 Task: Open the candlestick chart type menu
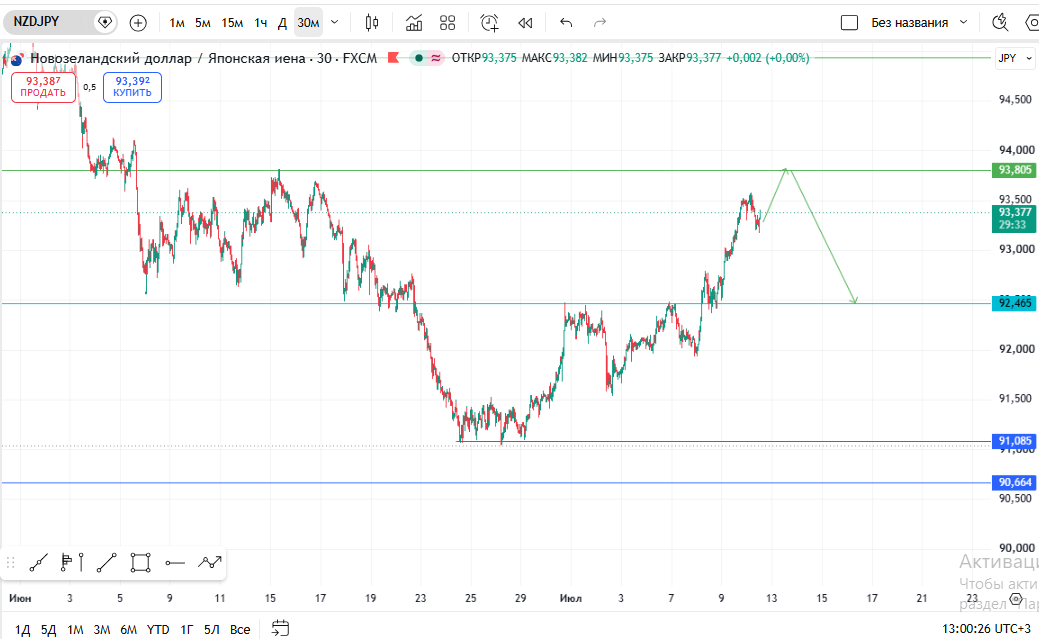click(x=372, y=23)
